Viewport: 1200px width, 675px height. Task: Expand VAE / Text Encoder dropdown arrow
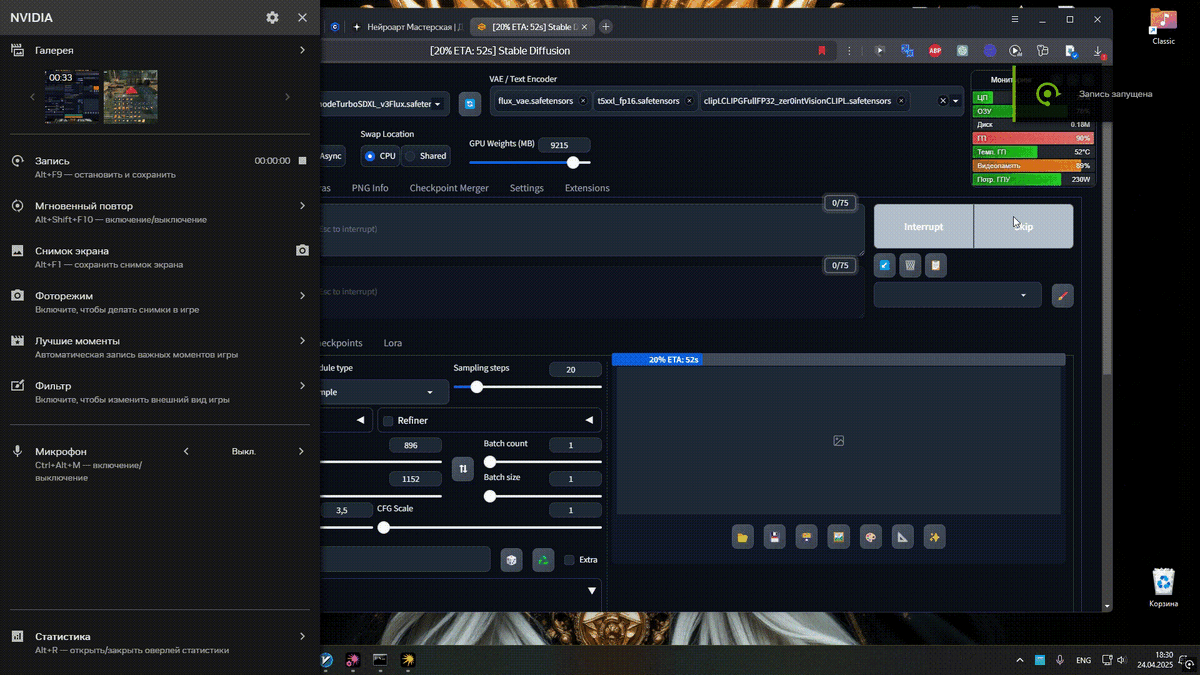click(956, 101)
